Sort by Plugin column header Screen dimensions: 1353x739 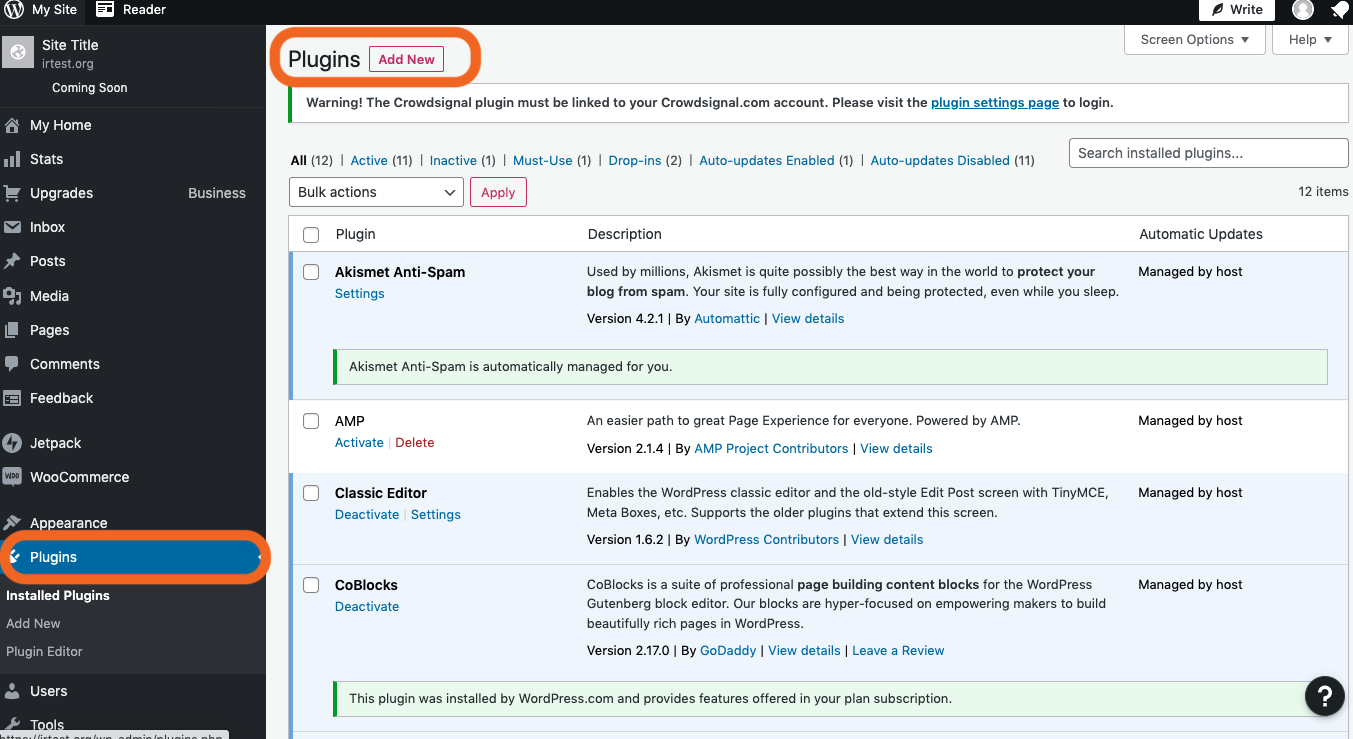coord(355,234)
